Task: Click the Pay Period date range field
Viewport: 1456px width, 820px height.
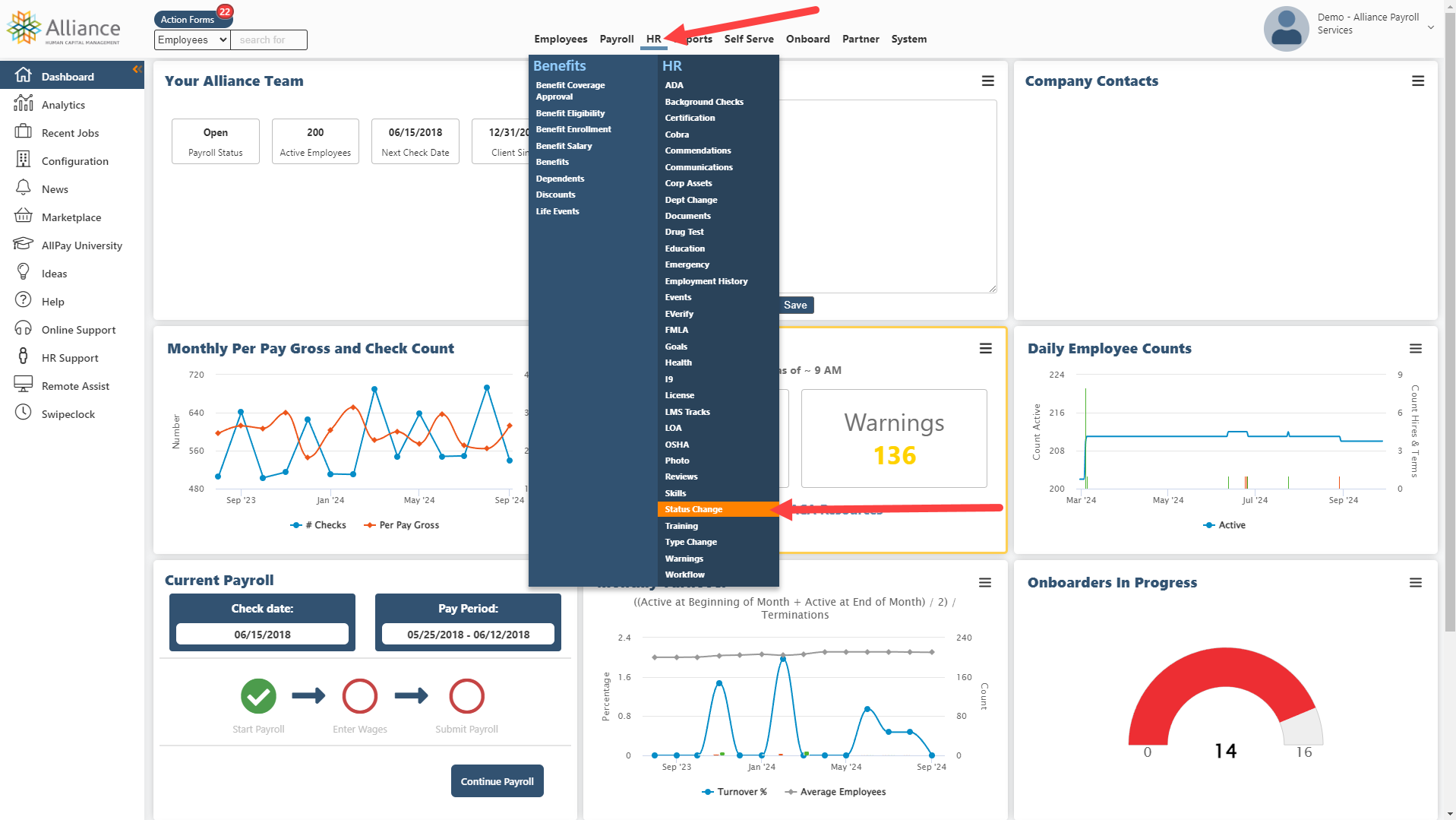Action: [468, 635]
